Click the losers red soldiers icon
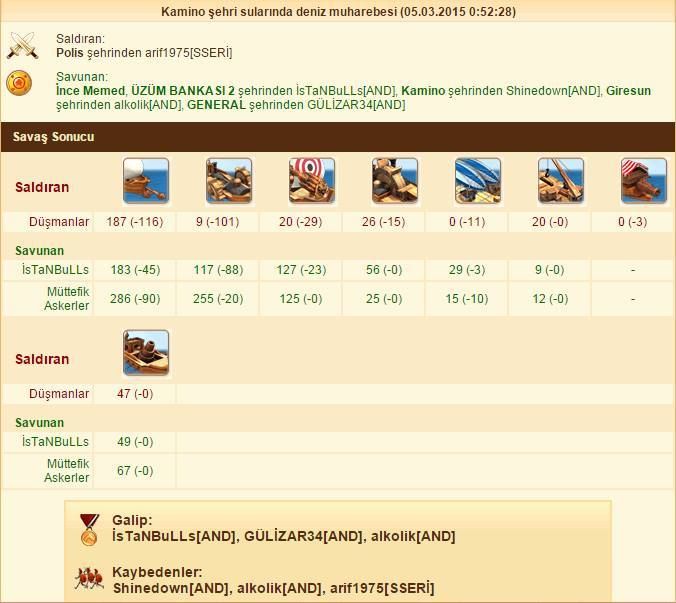 click(89, 579)
